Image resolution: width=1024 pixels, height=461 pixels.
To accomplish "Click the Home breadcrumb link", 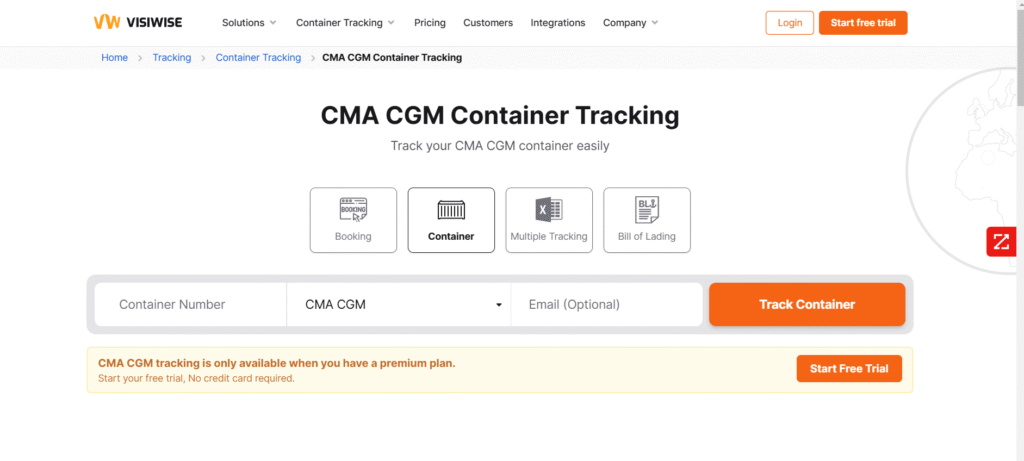I will (x=115, y=58).
